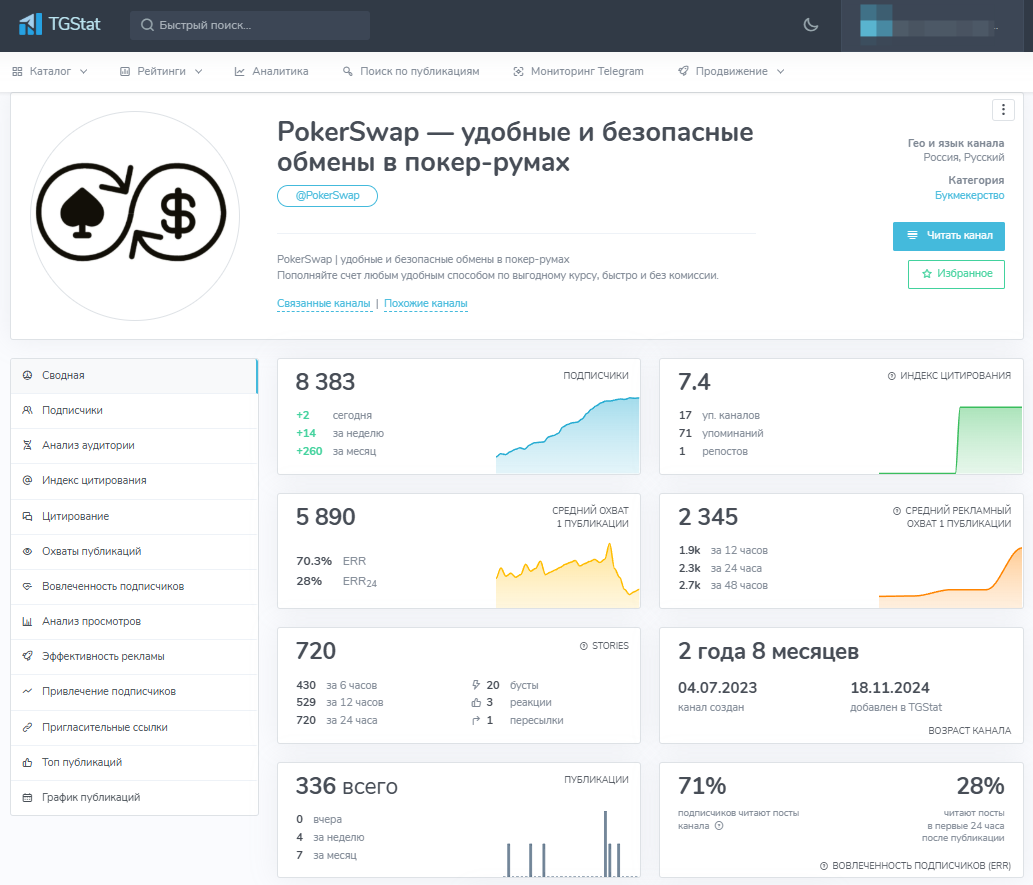Click the TGStat logo icon
1033x885 pixels.
point(30,24)
